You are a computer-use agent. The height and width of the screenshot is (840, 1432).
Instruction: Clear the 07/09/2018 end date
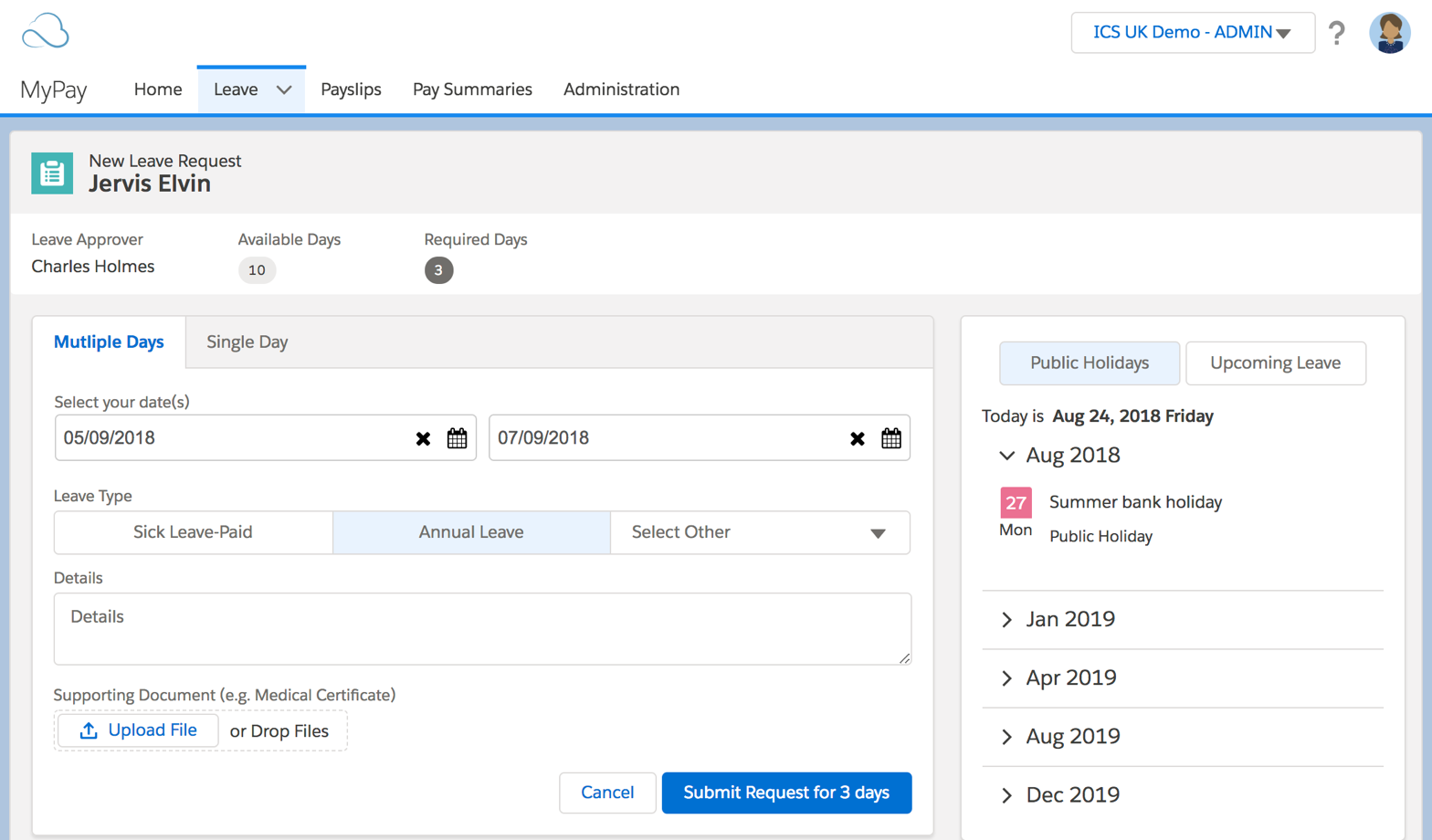click(x=857, y=438)
